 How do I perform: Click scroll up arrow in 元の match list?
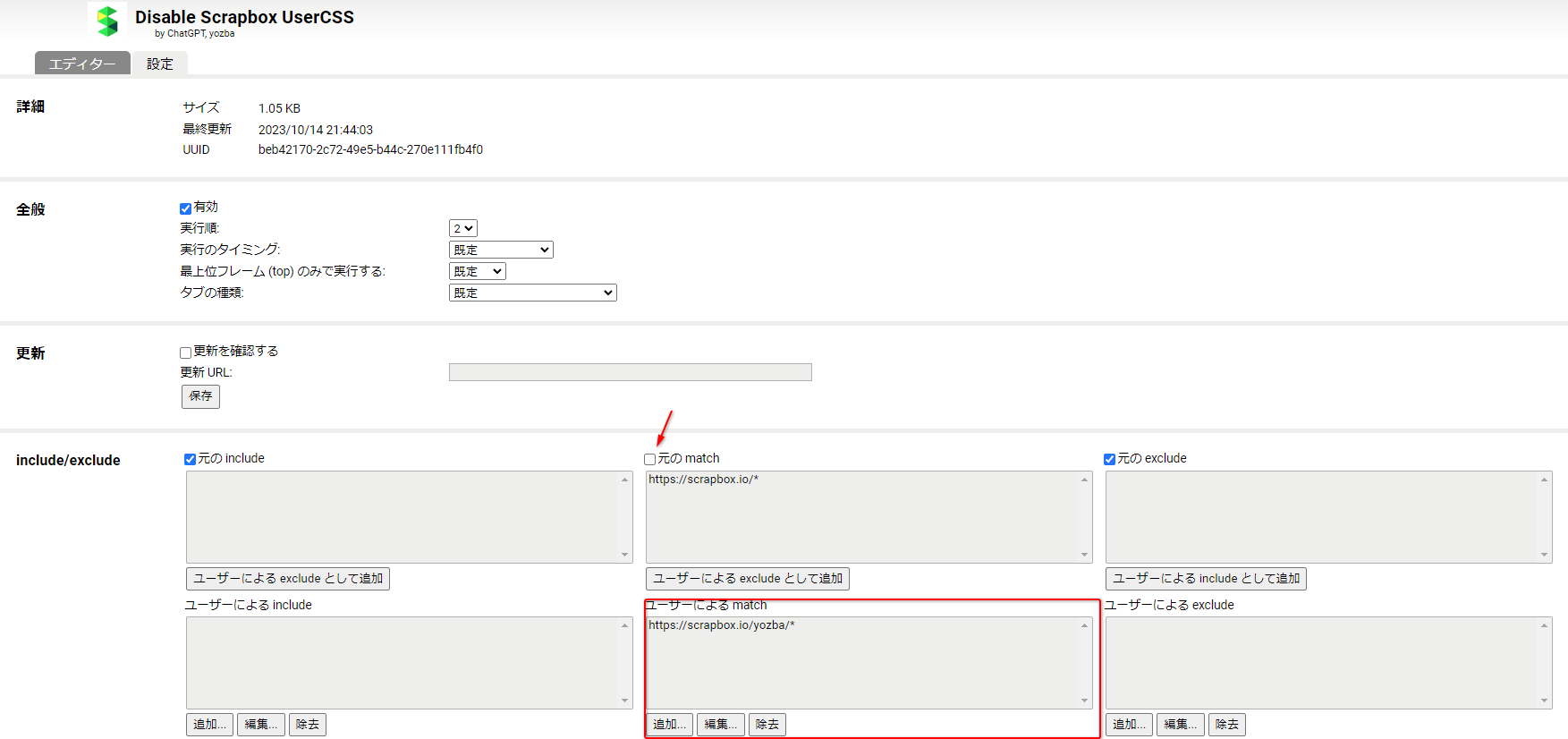point(1085,480)
